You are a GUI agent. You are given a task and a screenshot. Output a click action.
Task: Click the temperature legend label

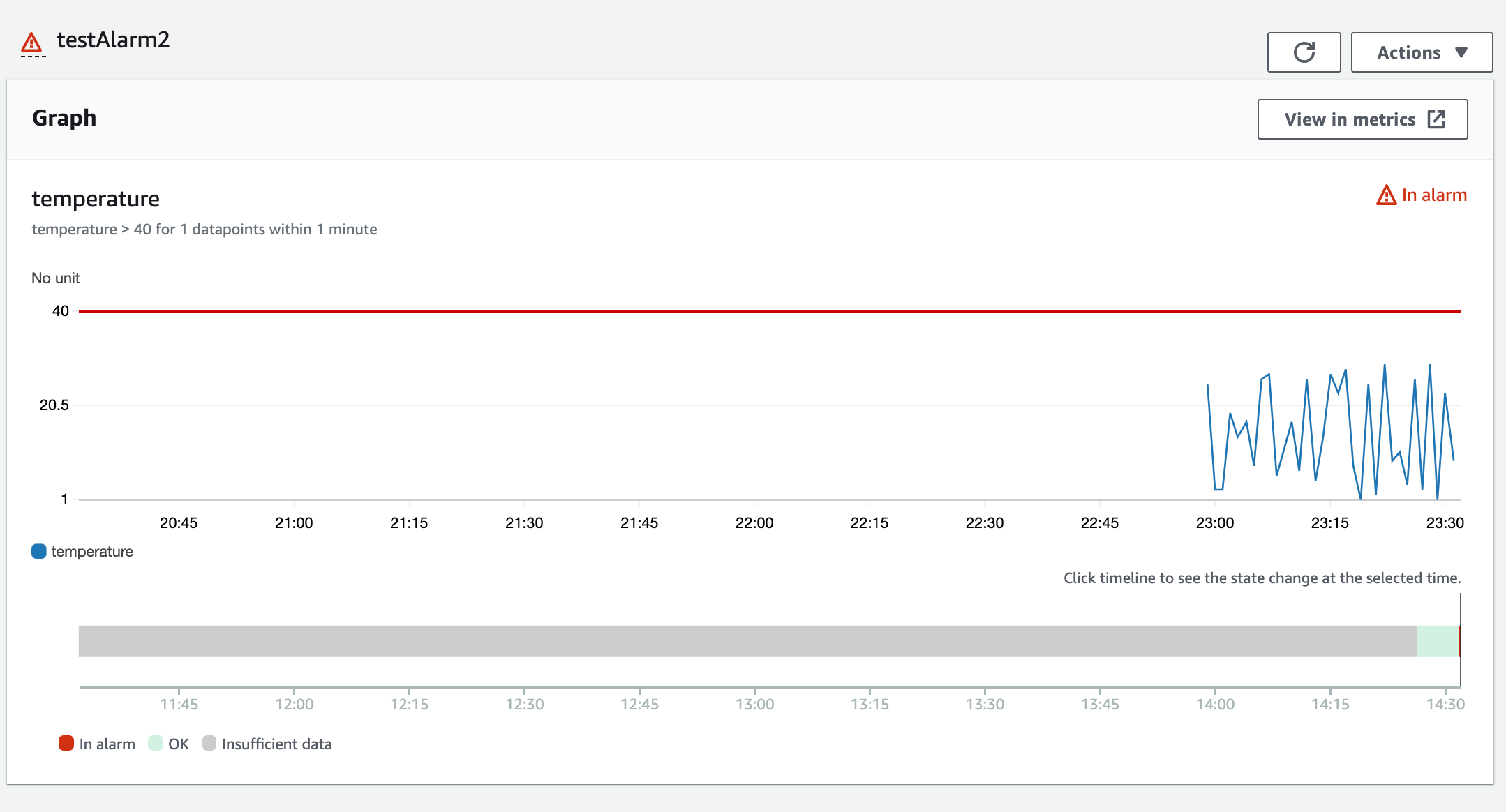pos(92,552)
